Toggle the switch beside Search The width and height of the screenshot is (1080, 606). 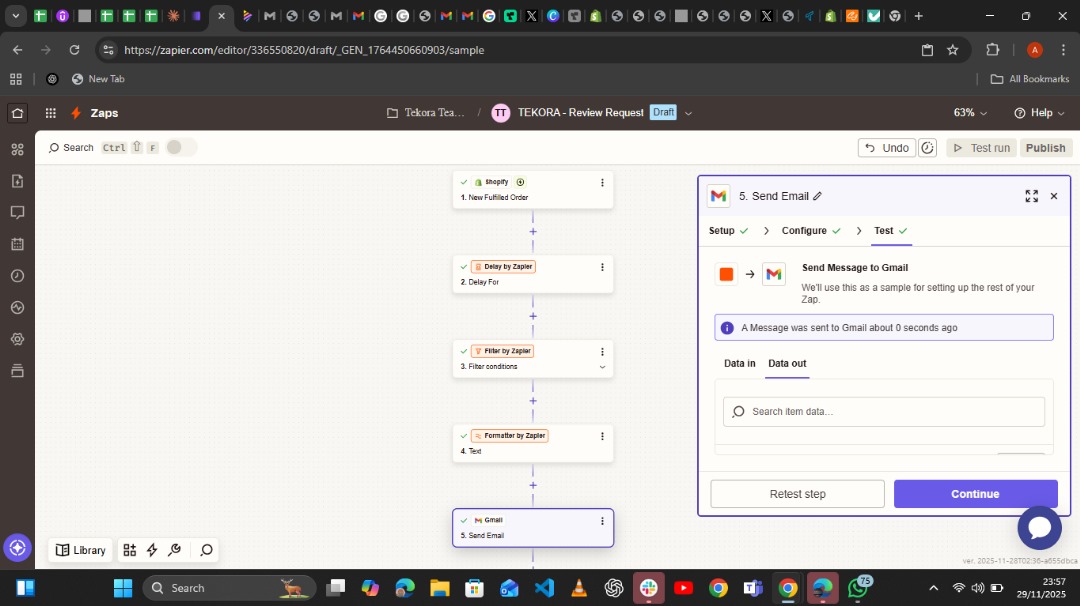180,147
